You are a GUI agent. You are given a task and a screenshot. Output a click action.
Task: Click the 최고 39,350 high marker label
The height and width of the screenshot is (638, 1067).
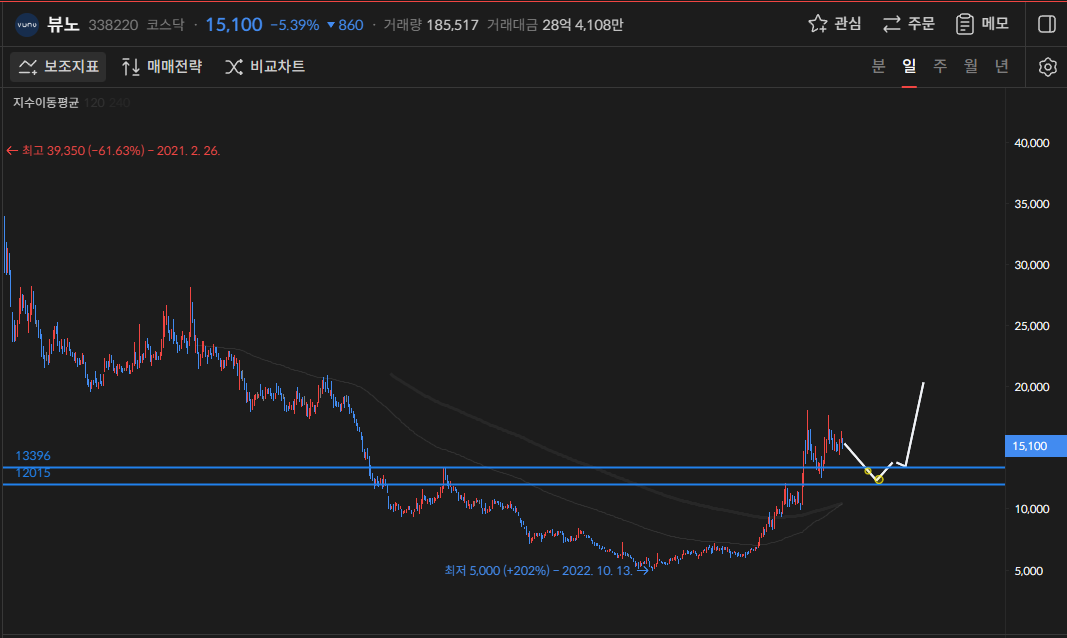[x=113, y=150]
